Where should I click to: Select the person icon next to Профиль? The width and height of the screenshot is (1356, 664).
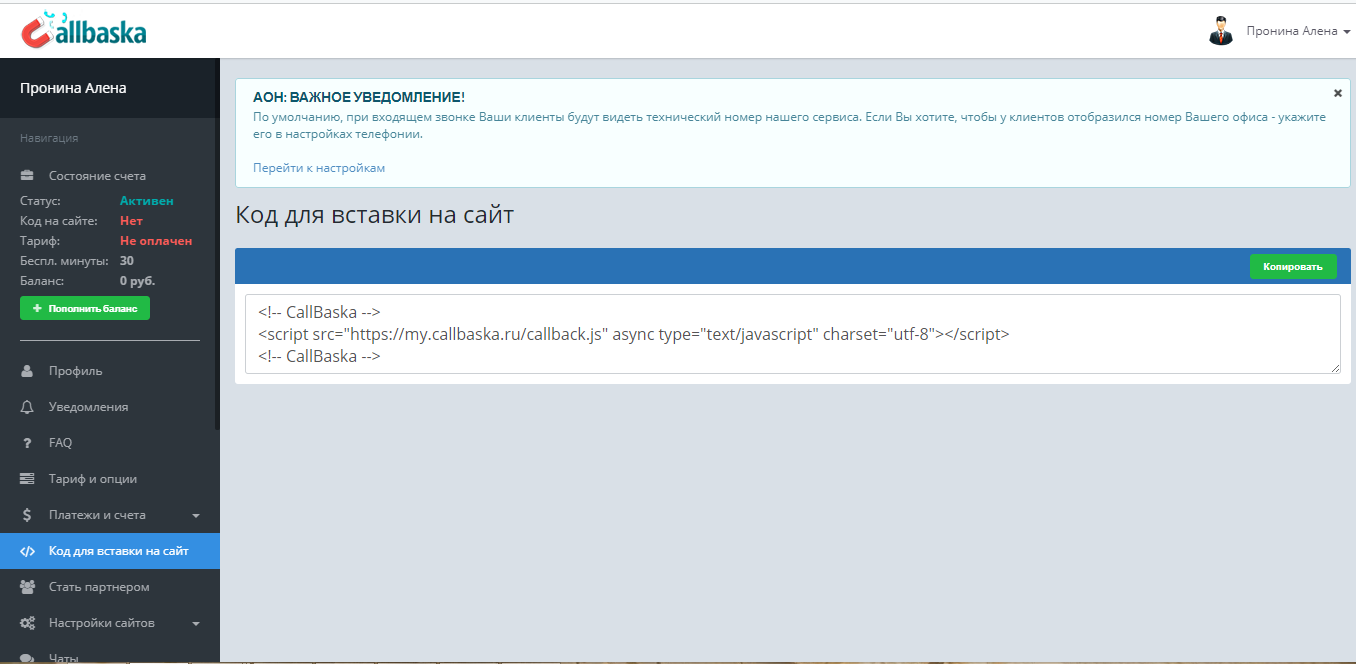tap(26, 371)
